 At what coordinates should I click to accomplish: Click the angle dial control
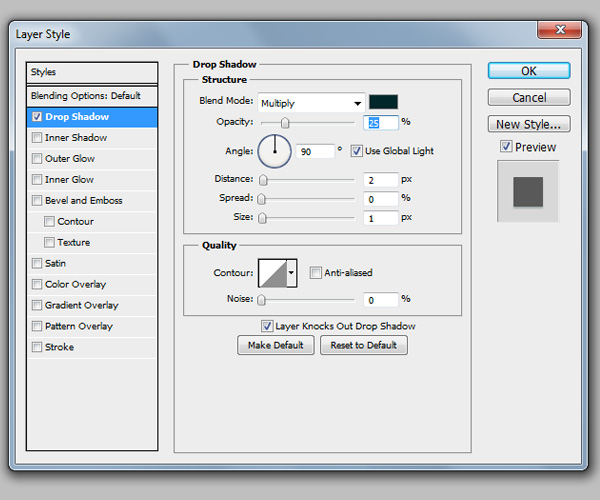pyautogui.click(x=274, y=151)
